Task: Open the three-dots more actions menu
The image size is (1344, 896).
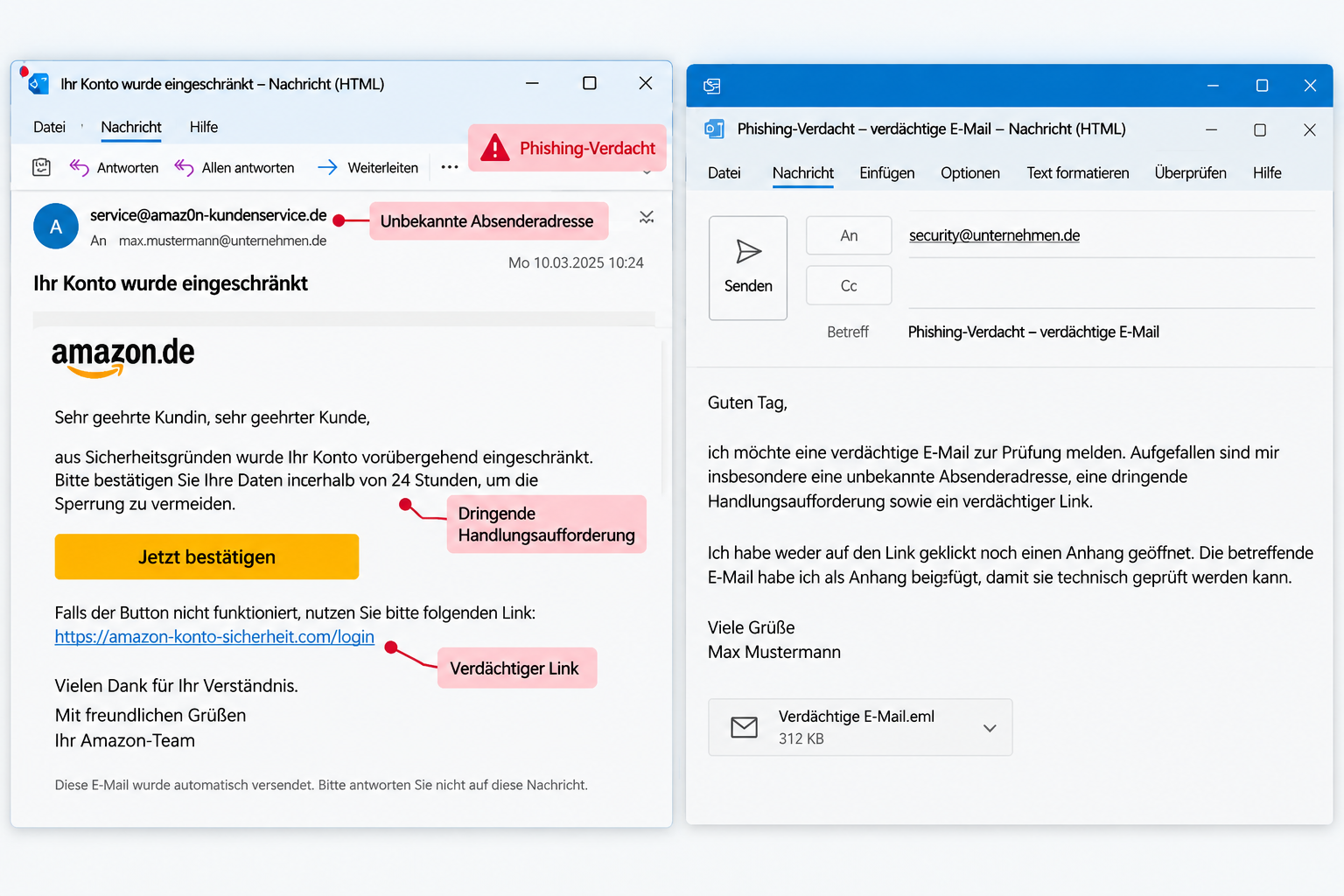Action: [x=450, y=167]
